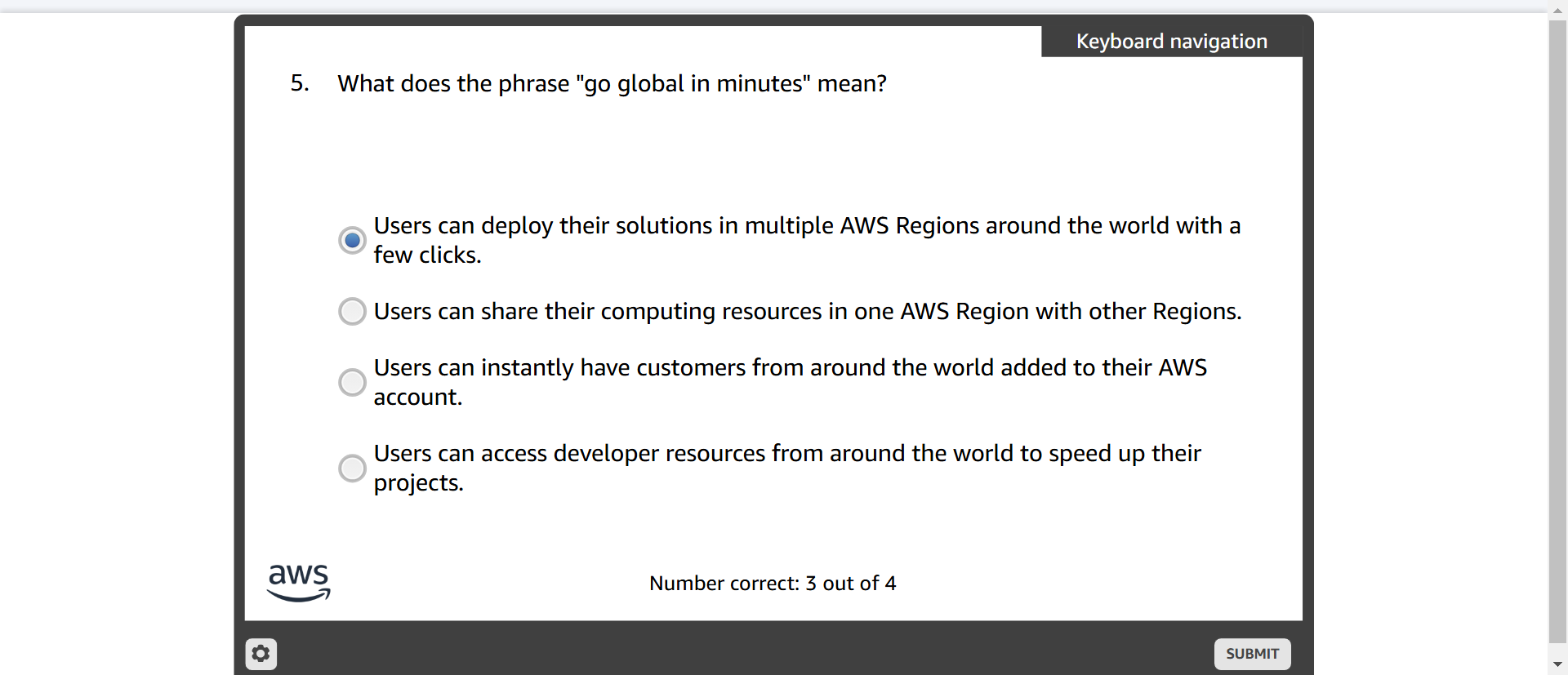The image size is (1568, 675).
Task: Select the 'access developer resources' option
Action: (x=352, y=468)
